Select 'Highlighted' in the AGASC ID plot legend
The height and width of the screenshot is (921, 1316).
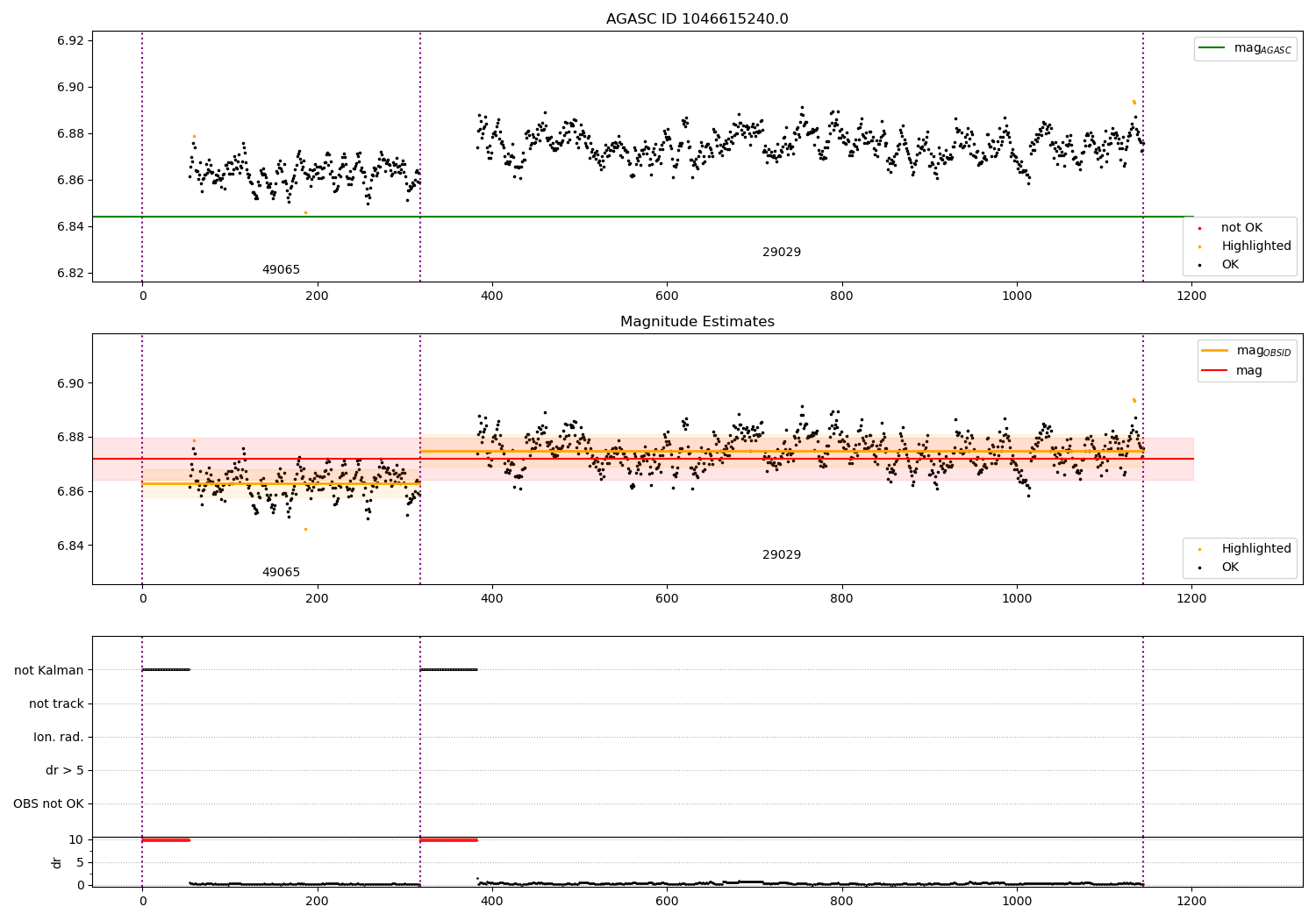(x=1256, y=246)
